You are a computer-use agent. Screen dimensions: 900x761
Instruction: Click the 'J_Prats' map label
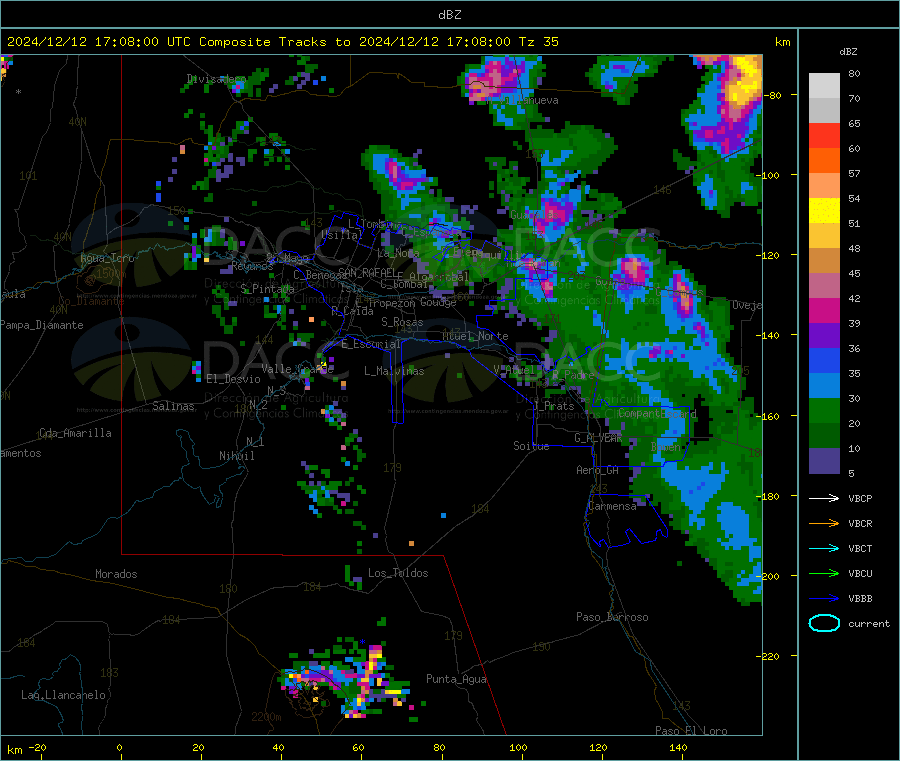(553, 406)
